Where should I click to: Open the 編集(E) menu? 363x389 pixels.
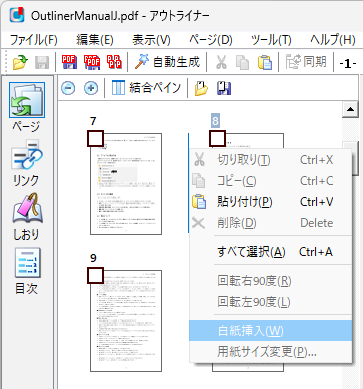[x=95, y=40]
